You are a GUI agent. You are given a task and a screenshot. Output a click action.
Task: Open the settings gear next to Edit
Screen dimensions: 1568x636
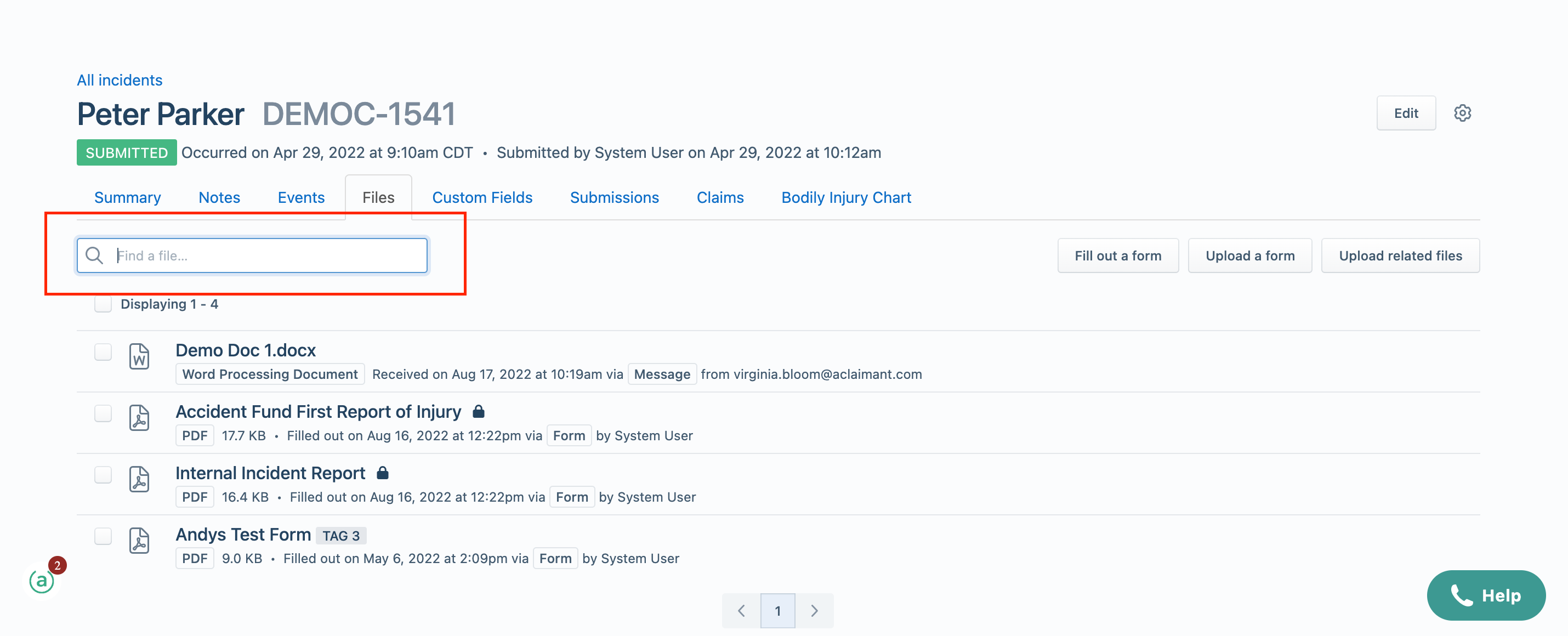point(1462,113)
